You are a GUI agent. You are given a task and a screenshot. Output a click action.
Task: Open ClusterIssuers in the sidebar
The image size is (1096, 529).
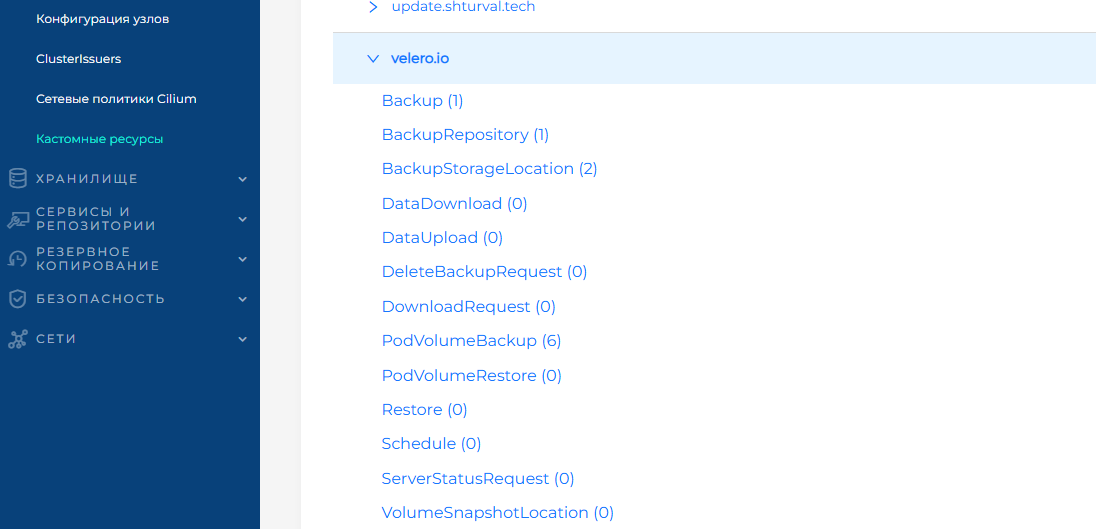(78, 59)
